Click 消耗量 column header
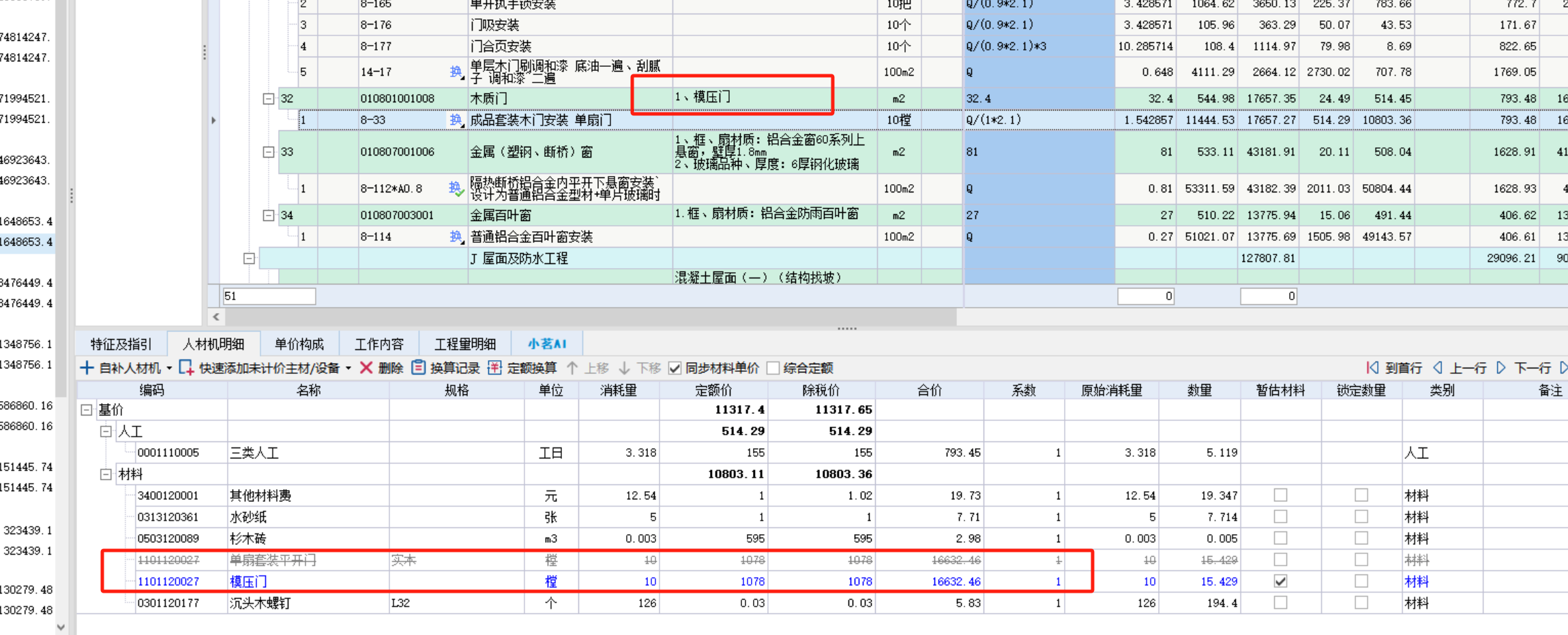Image resolution: width=1568 pixels, height=635 pixels. 619,391
